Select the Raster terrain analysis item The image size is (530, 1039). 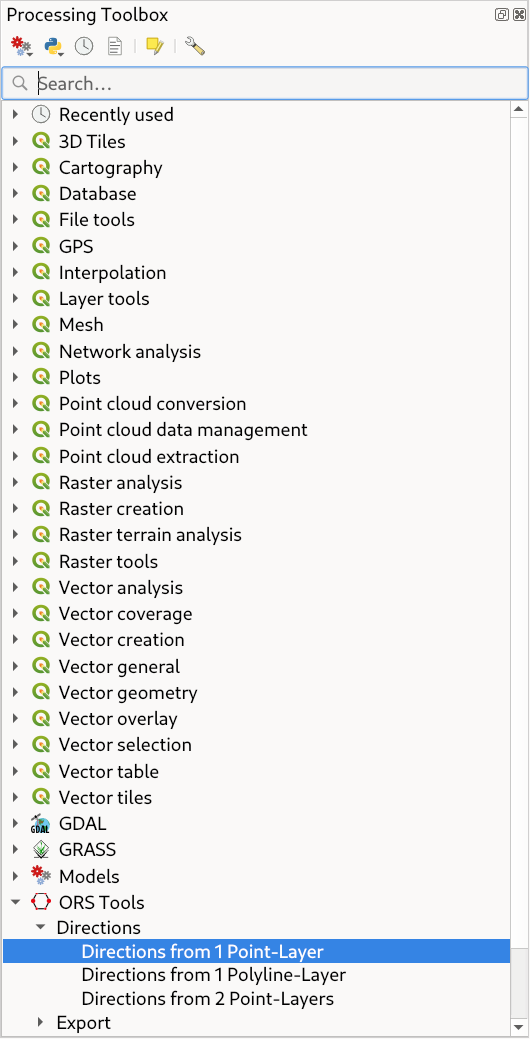coord(150,535)
